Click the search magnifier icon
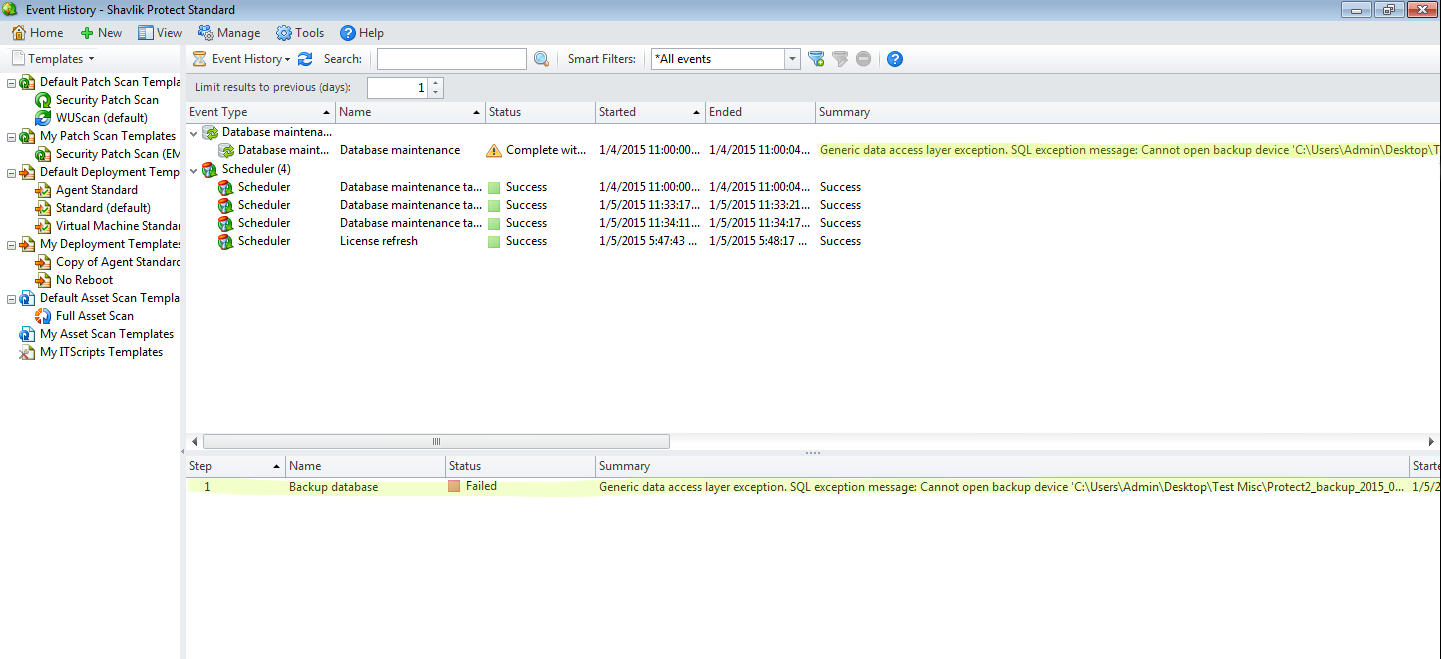This screenshot has height=659, width=1441. 541,59
